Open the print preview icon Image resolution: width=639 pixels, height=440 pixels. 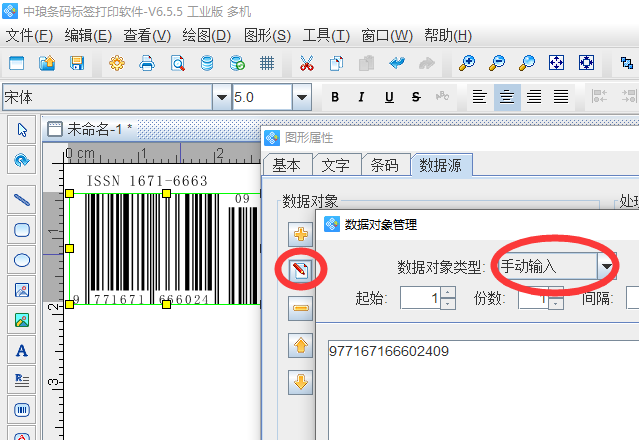[x=177, y=63]
